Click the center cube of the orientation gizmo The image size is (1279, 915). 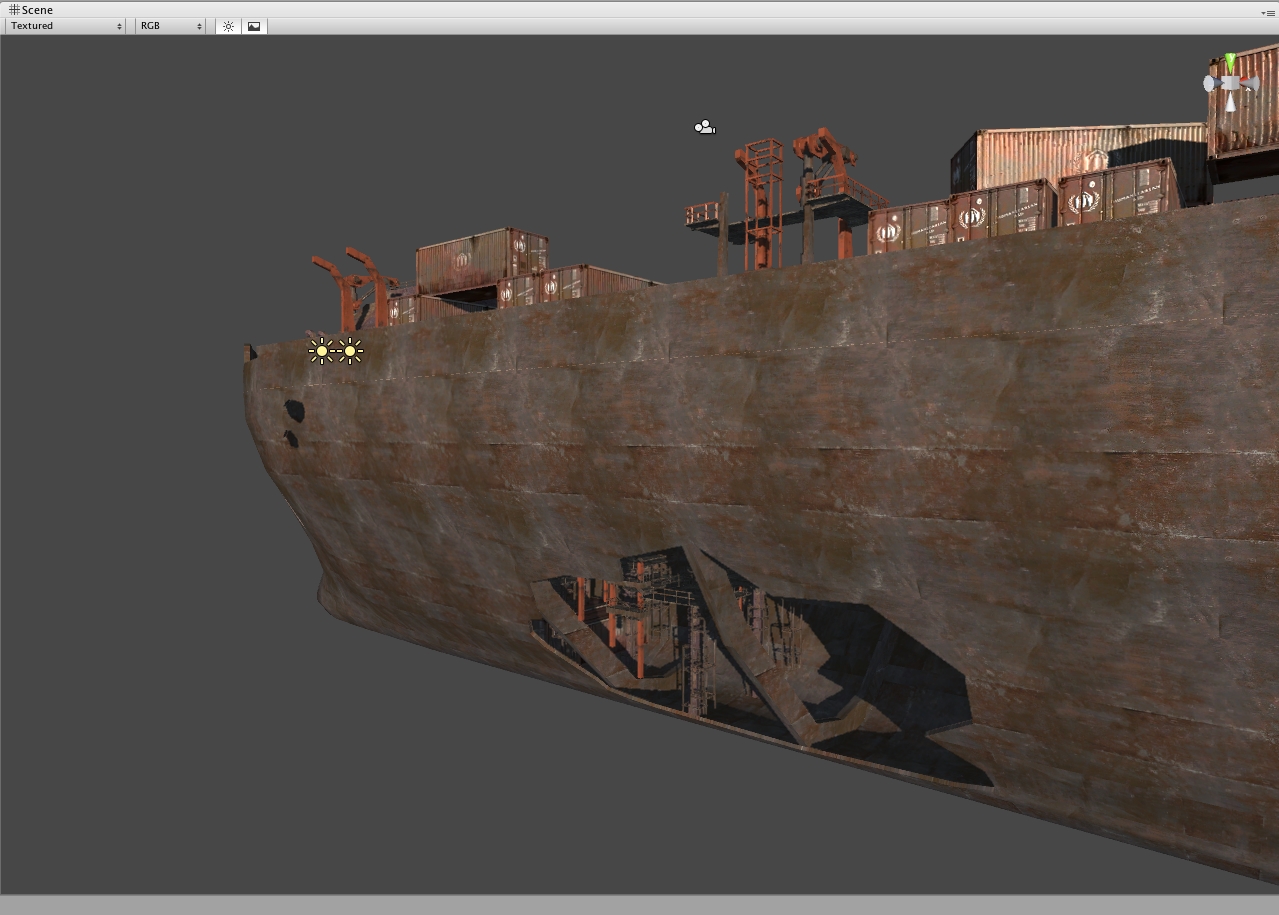point(1230,84)
